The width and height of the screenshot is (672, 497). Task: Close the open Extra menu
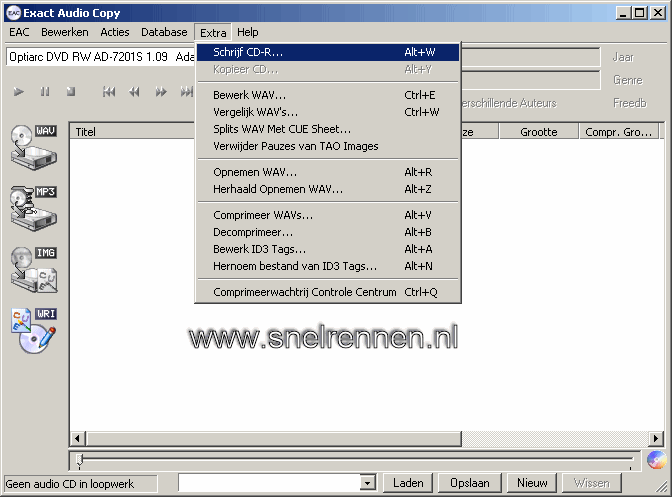tap(213, 33)
